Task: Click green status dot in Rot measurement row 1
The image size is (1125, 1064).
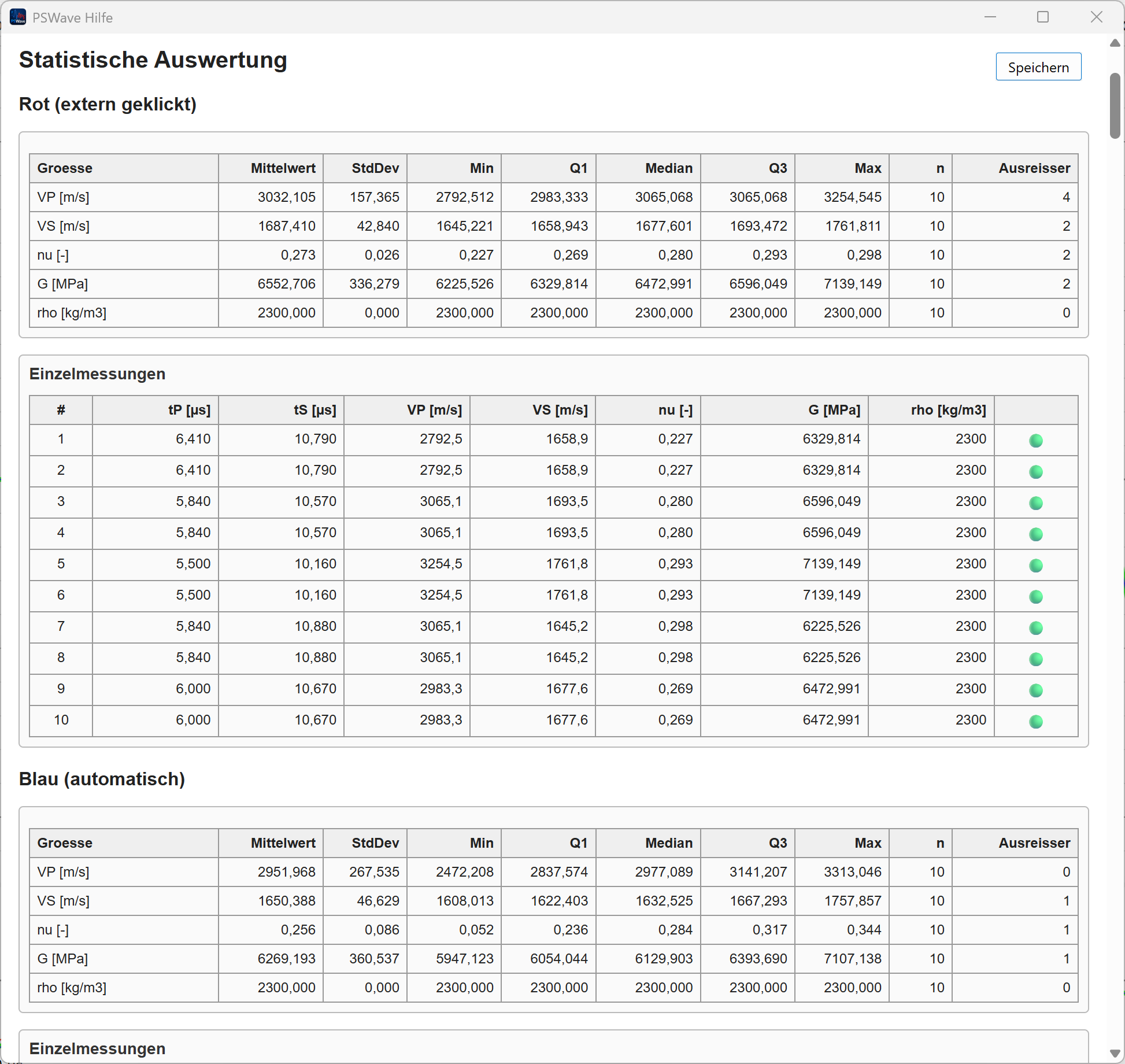Action: [1036, 441]
